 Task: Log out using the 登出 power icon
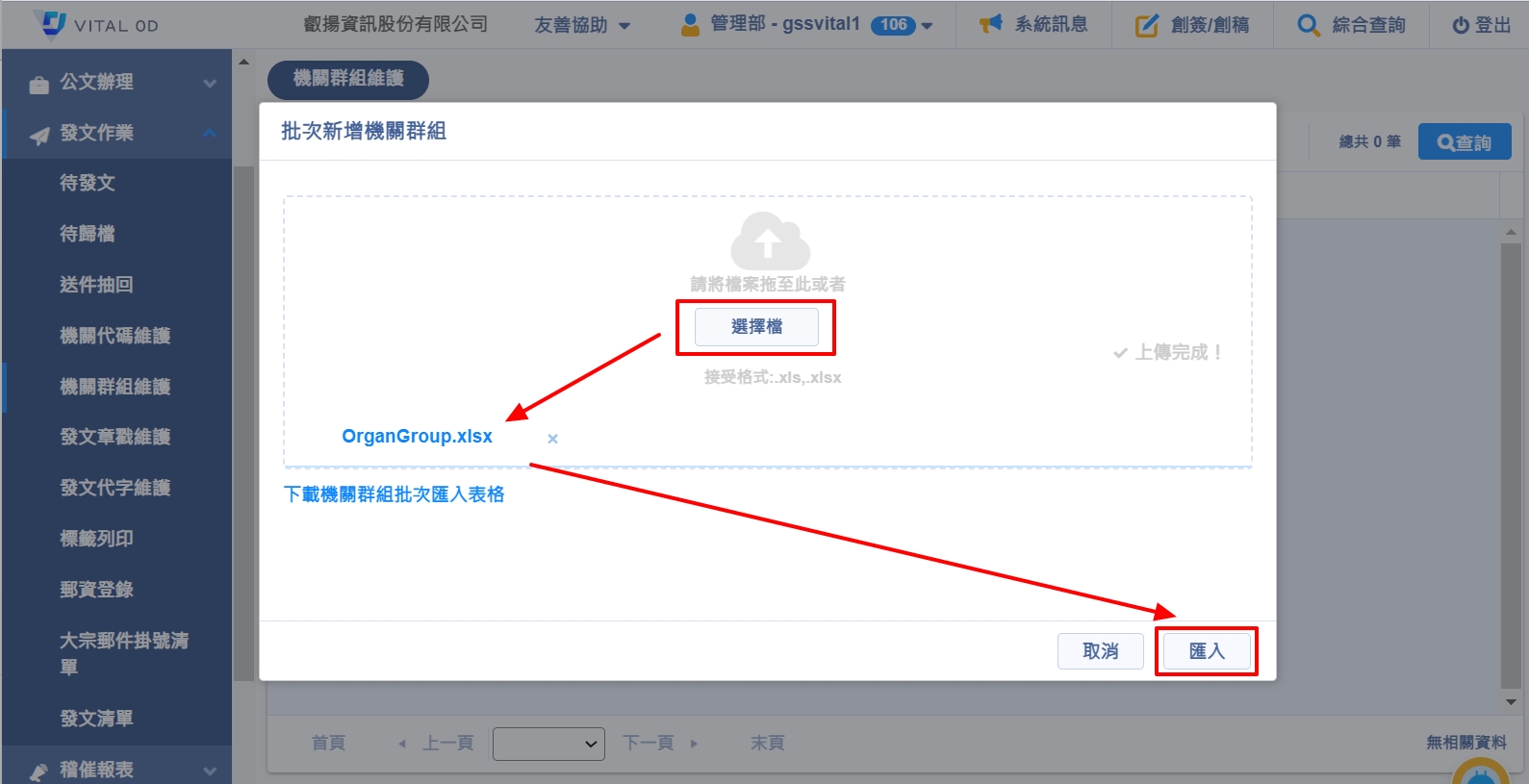pyautogui.click(x=1460, y=26)
